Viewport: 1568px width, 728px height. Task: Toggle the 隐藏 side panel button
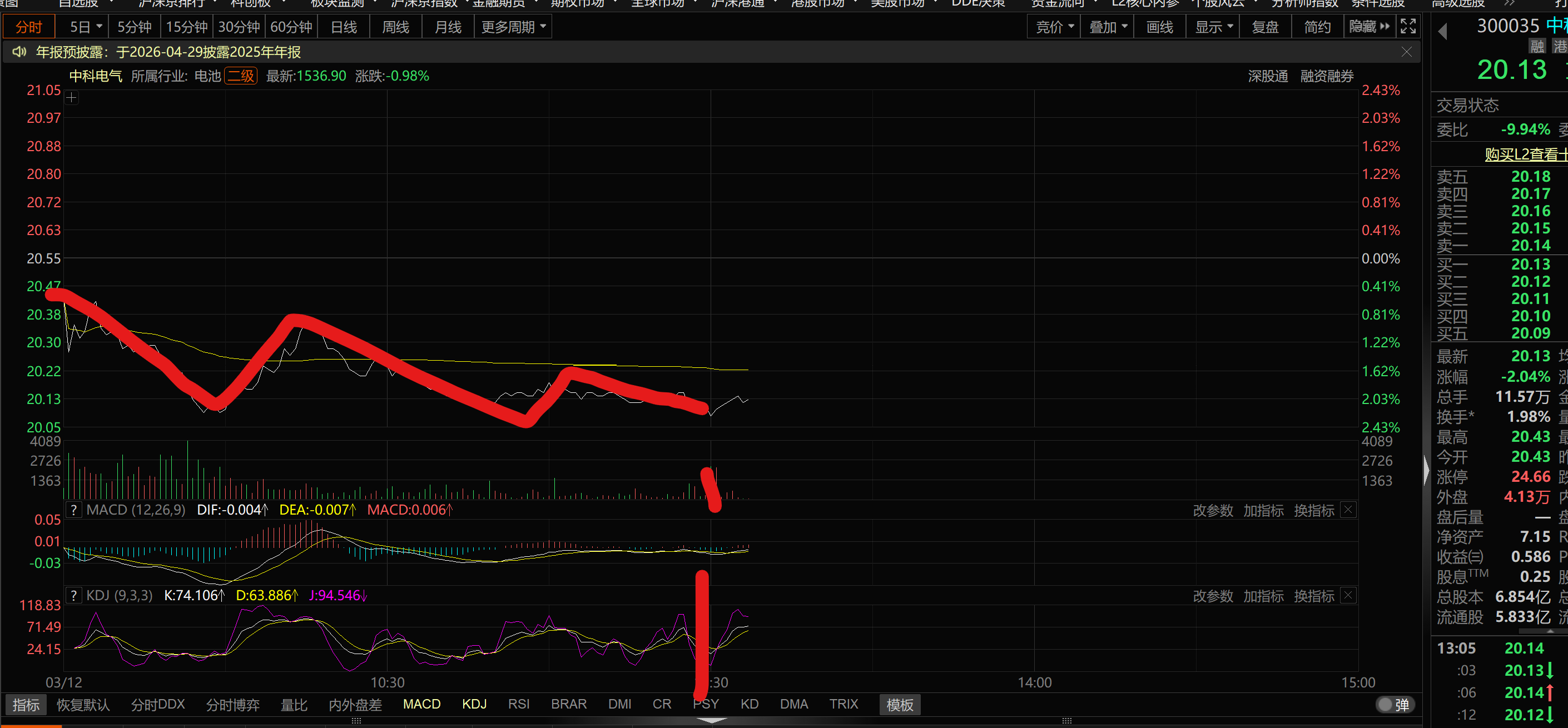pos(1369,27)
